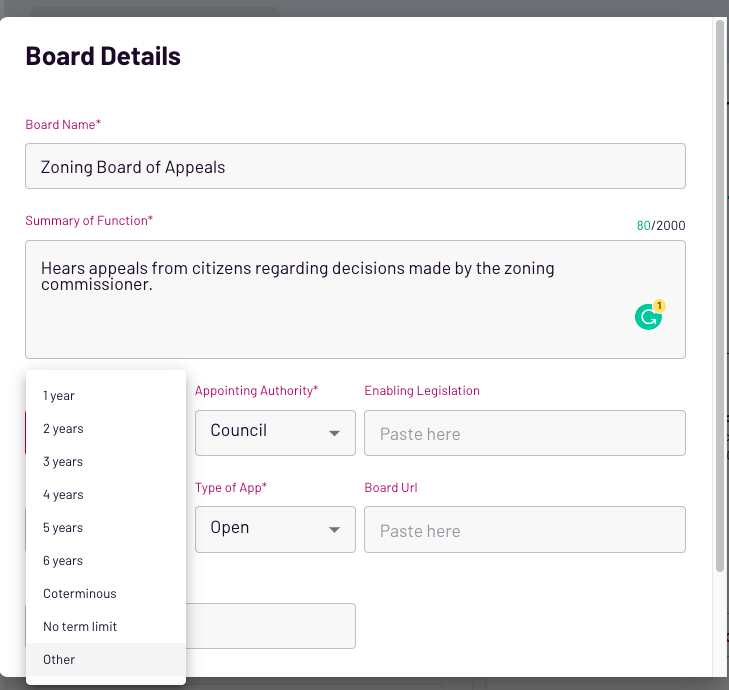Screen dimensions: 729x690
Task: Click the Council dropdown arrow
Action: pyautogui.click(x=334, y=433)
